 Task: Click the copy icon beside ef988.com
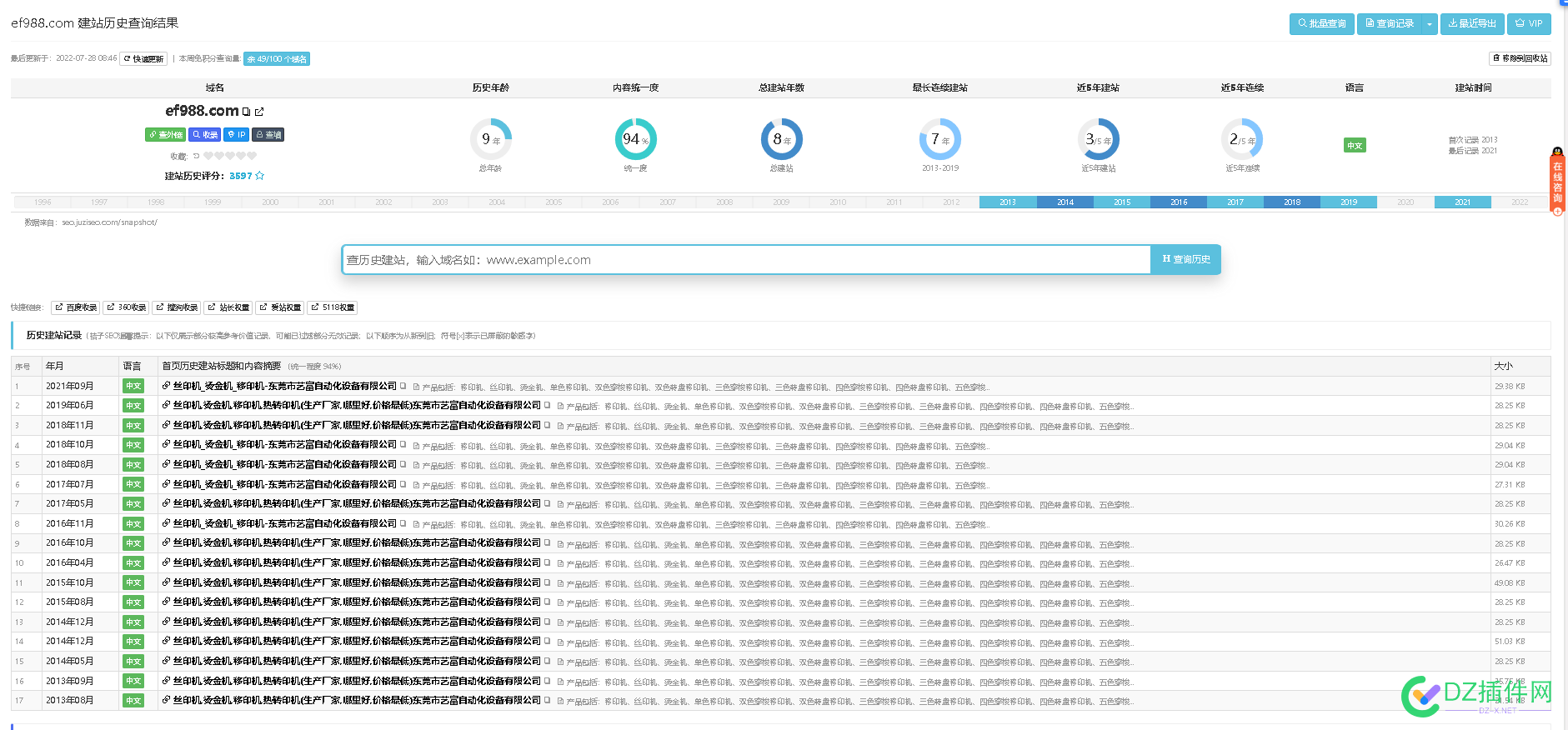click(x=246, y=112)
